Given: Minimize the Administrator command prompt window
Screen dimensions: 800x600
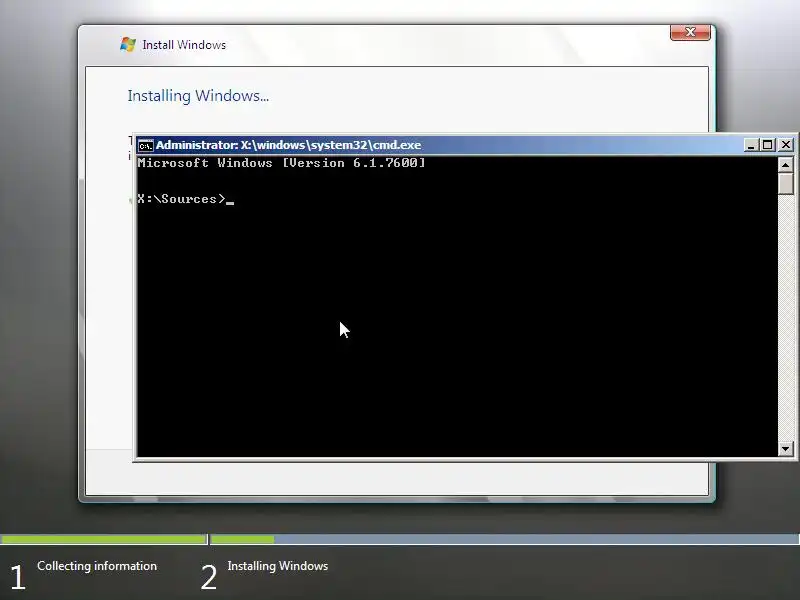Looking at the screenshot, I should click(x=751, y=145).
